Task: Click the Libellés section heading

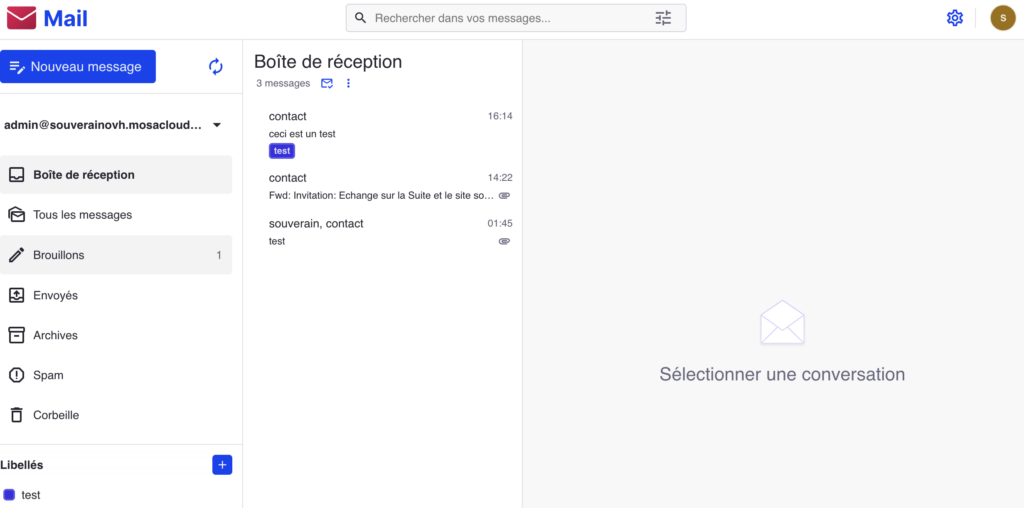Action: pyautogui.click(x=22, y=465)
